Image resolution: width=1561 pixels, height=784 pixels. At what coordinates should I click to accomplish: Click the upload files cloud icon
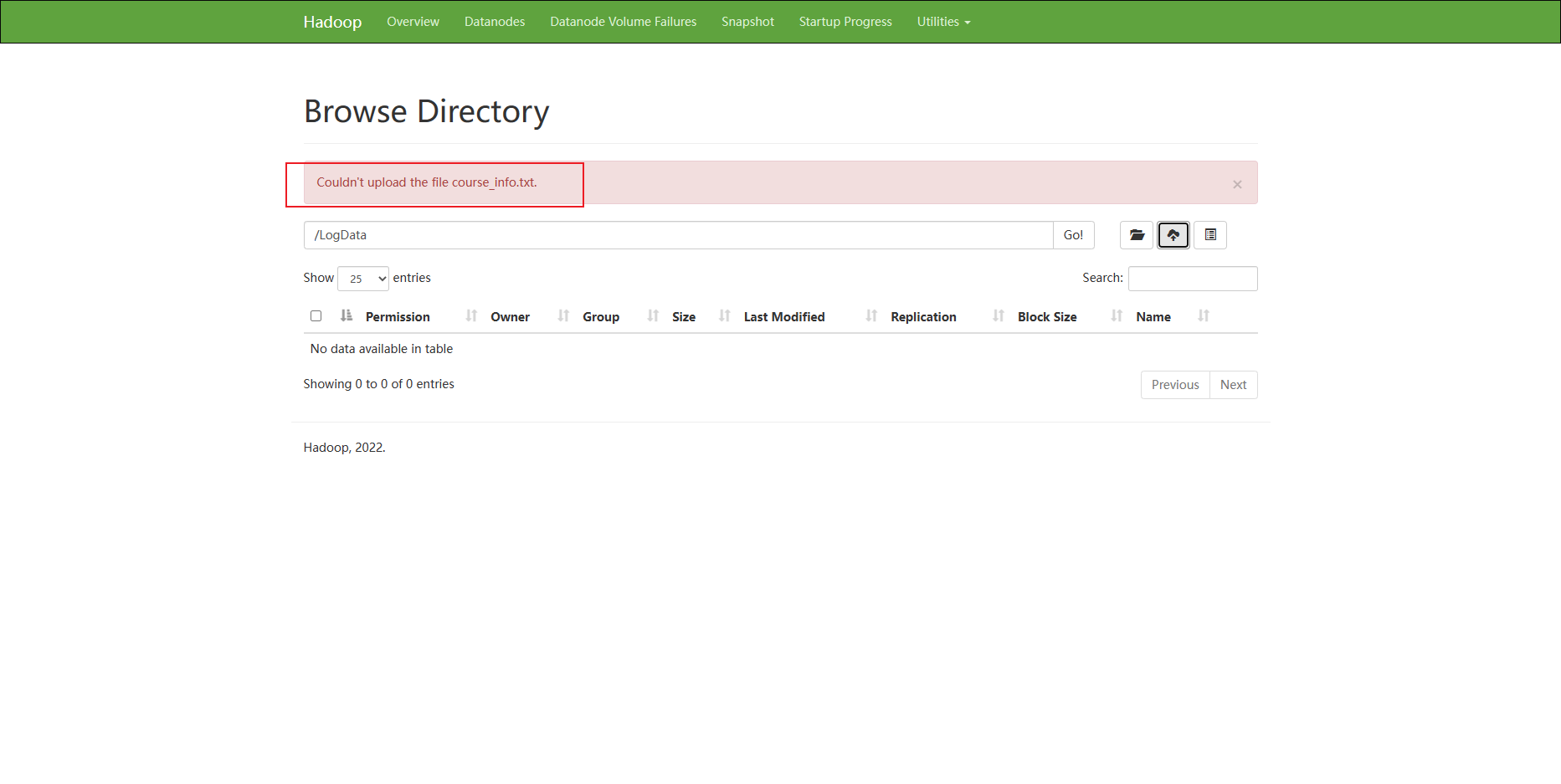pyautogui.click(x=1173, y=235)
